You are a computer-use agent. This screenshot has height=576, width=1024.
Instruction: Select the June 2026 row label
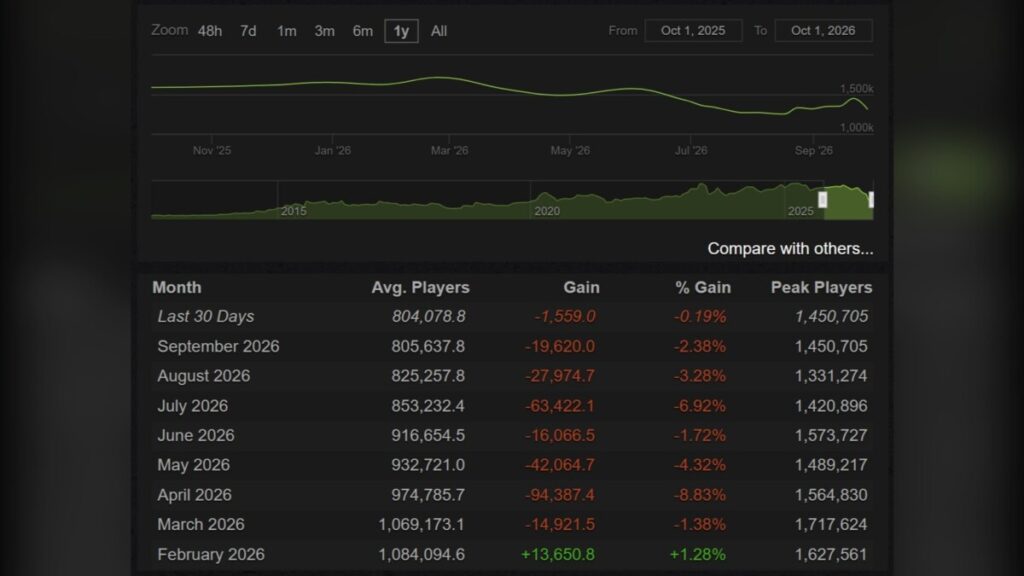click(x=196, y=436)
